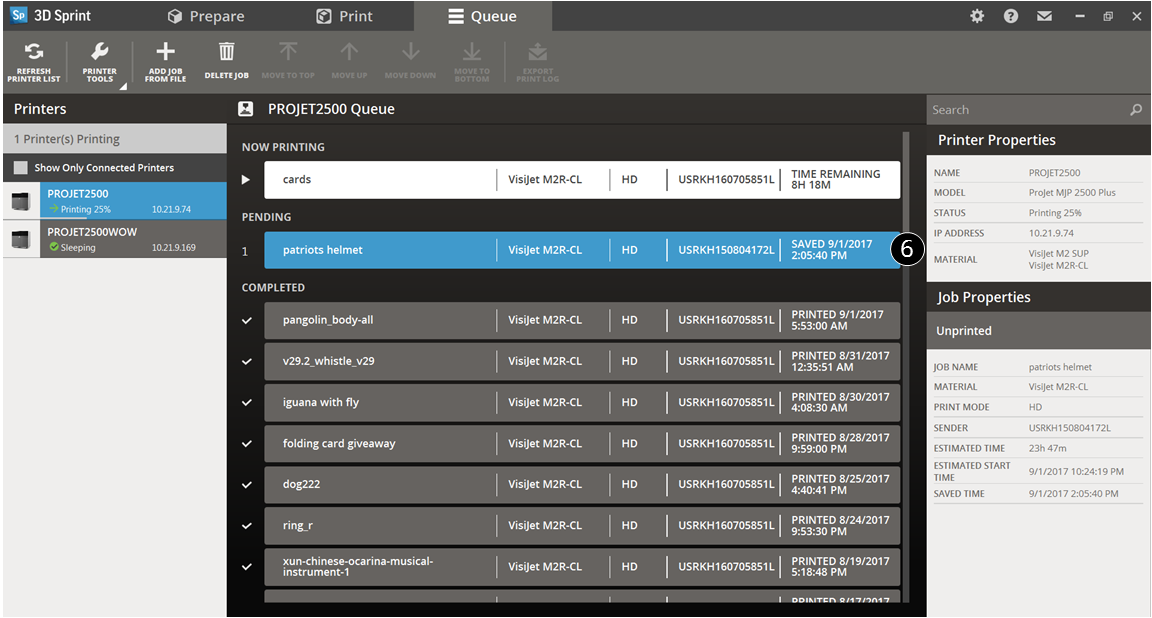Click in the Search input field
Image resolution: width=1152 pixels, height=618 pixels.
pyautogui.click(x=1025, y=110)
